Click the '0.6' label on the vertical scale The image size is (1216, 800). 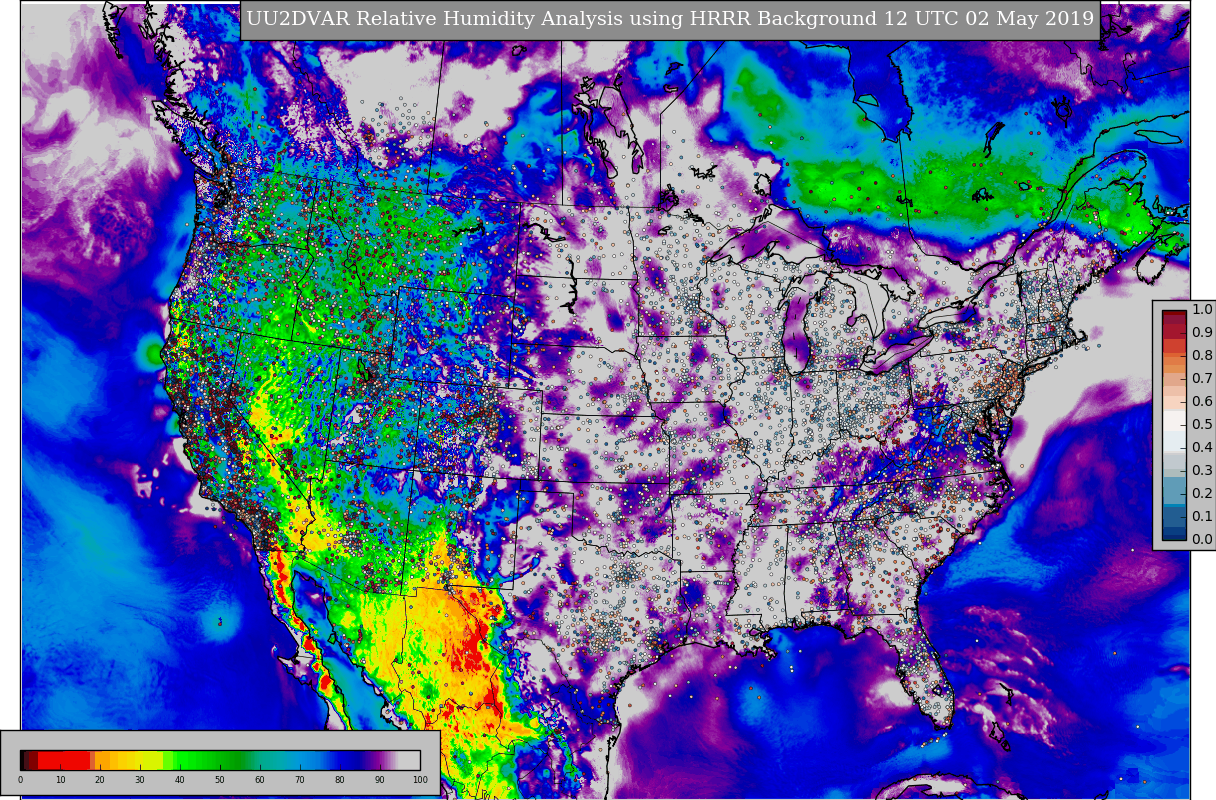click(x=1202, y=402)
